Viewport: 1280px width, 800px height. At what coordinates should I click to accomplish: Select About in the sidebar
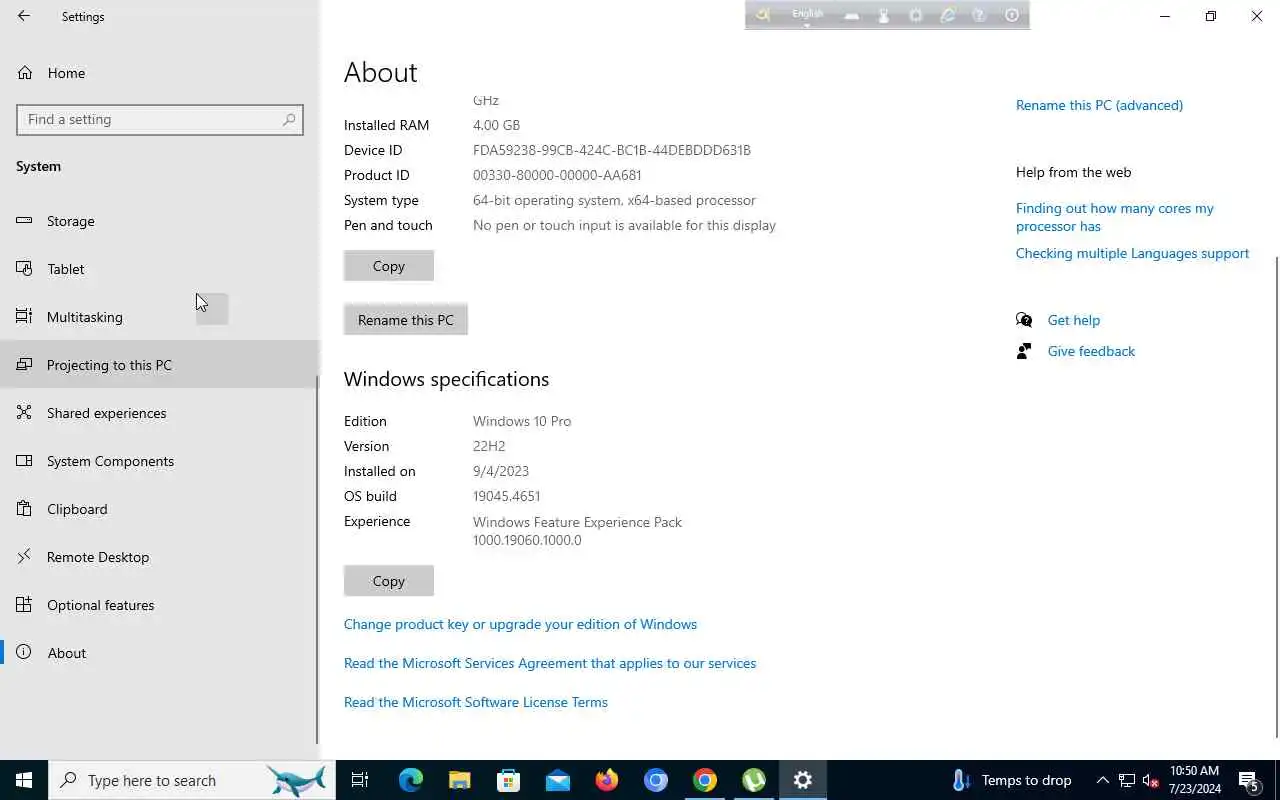[x=159, y=653]
